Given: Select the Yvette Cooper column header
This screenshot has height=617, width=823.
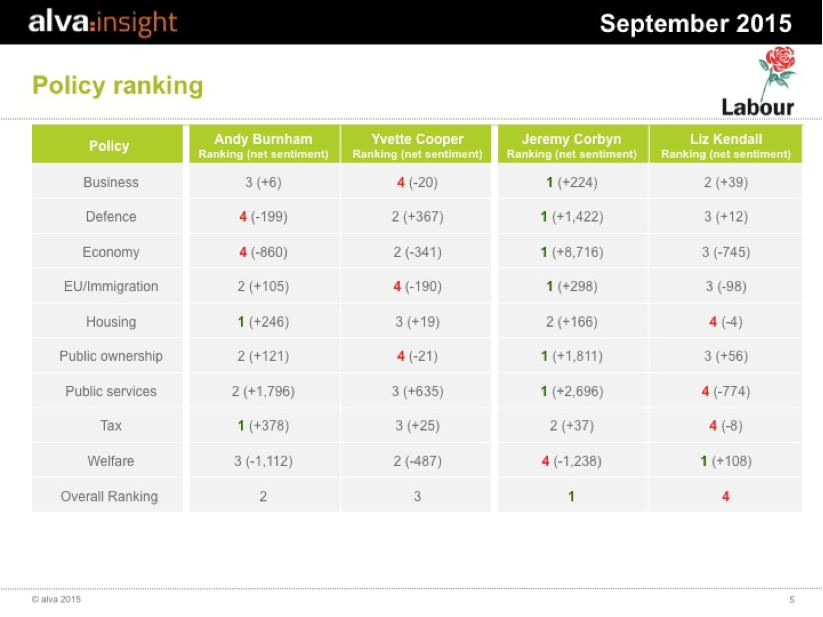Looking at the screenshot, I should (417, 145).
